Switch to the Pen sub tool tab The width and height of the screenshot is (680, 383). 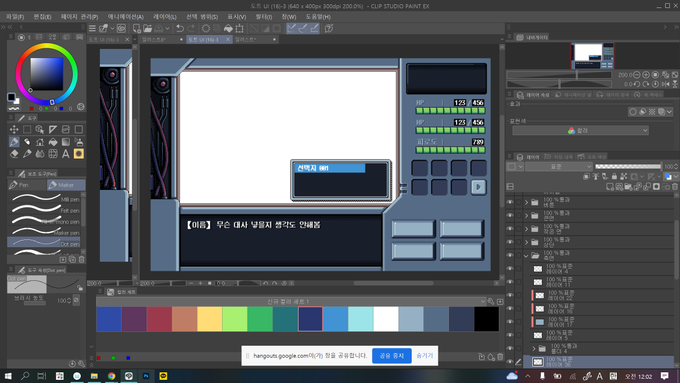(26, 185)
